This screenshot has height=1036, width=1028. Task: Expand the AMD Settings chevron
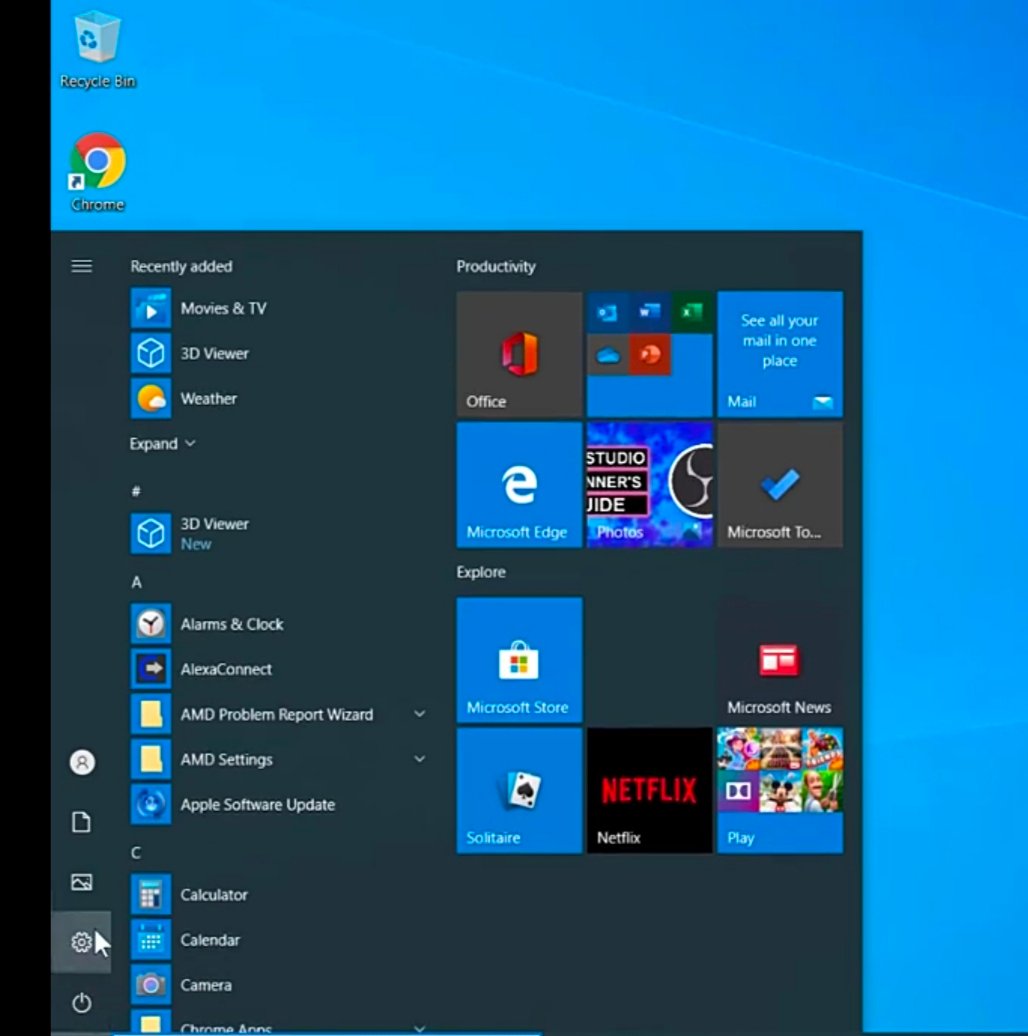420,759
